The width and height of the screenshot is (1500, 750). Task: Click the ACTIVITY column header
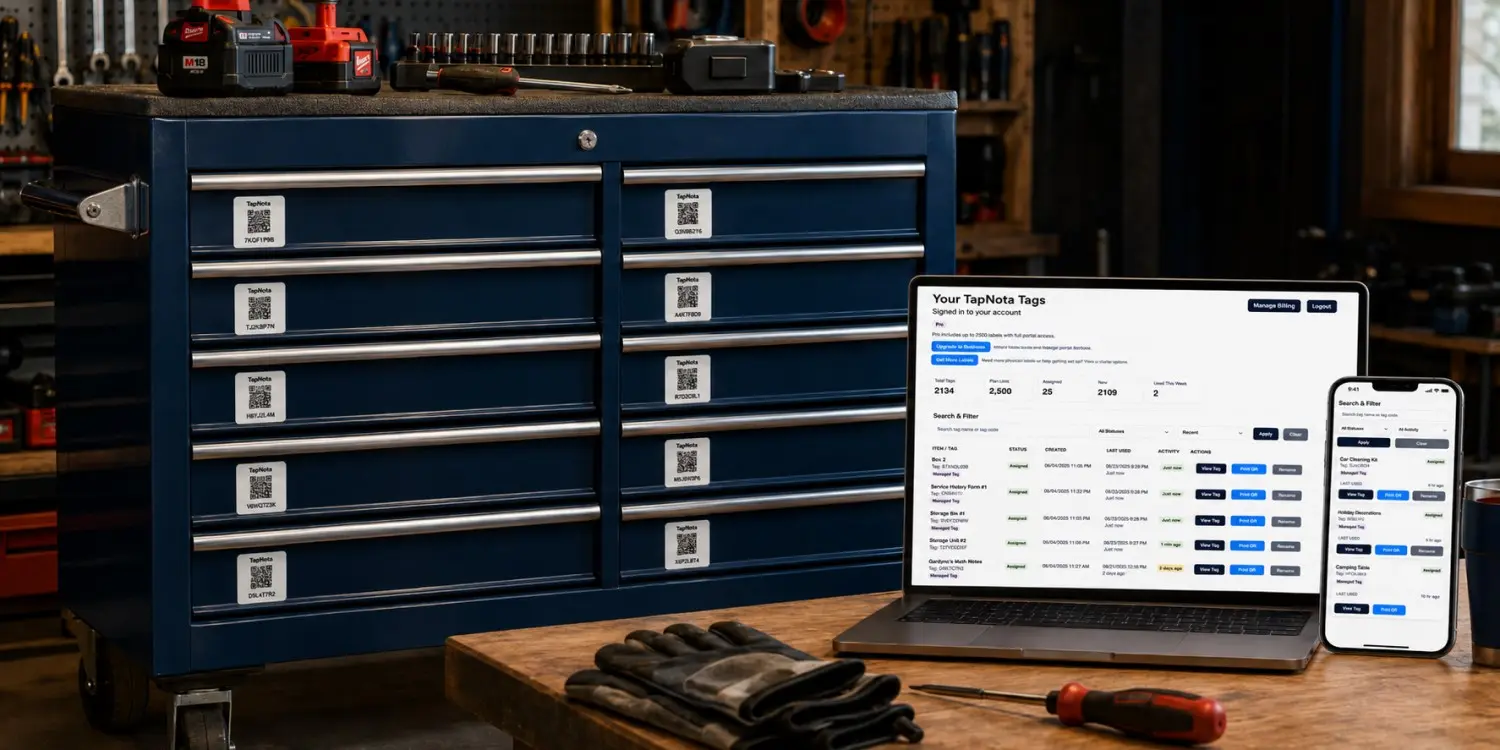1168,451
